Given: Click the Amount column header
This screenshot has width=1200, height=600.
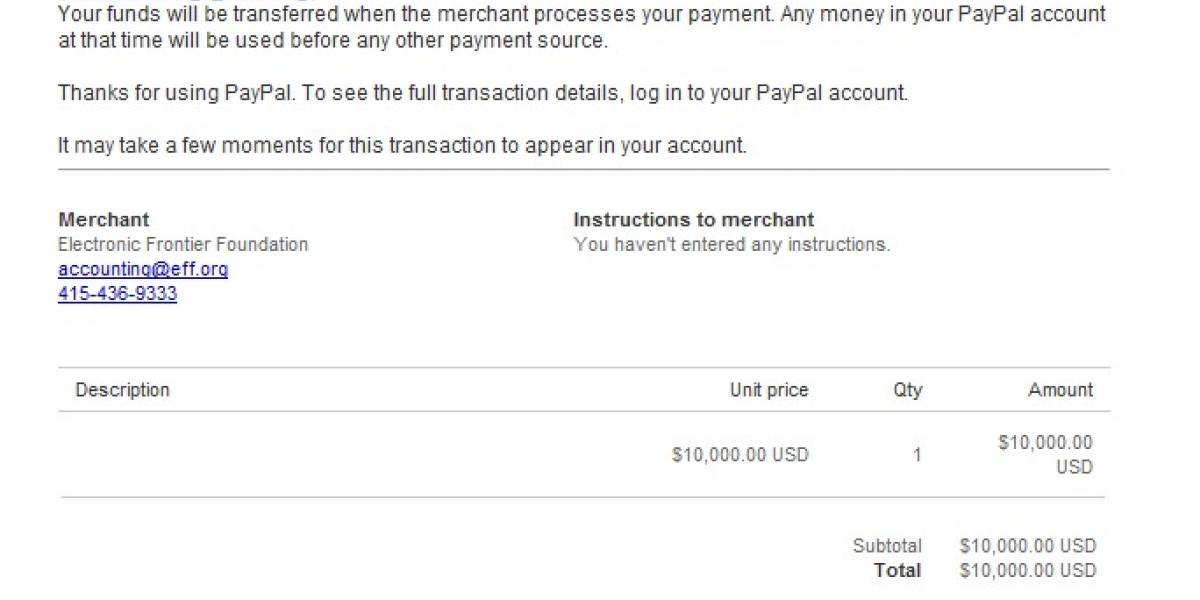Looking at the screenshot, I should pyautogui.click(x=1061, y=390).
